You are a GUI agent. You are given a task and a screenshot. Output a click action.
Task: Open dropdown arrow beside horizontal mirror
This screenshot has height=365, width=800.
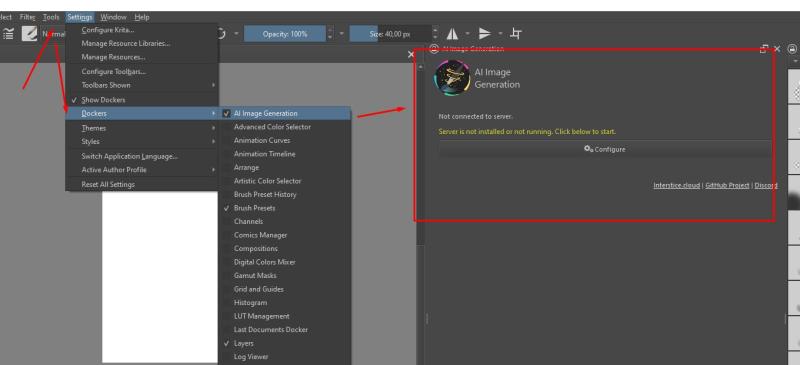click(x=467, y=34)
